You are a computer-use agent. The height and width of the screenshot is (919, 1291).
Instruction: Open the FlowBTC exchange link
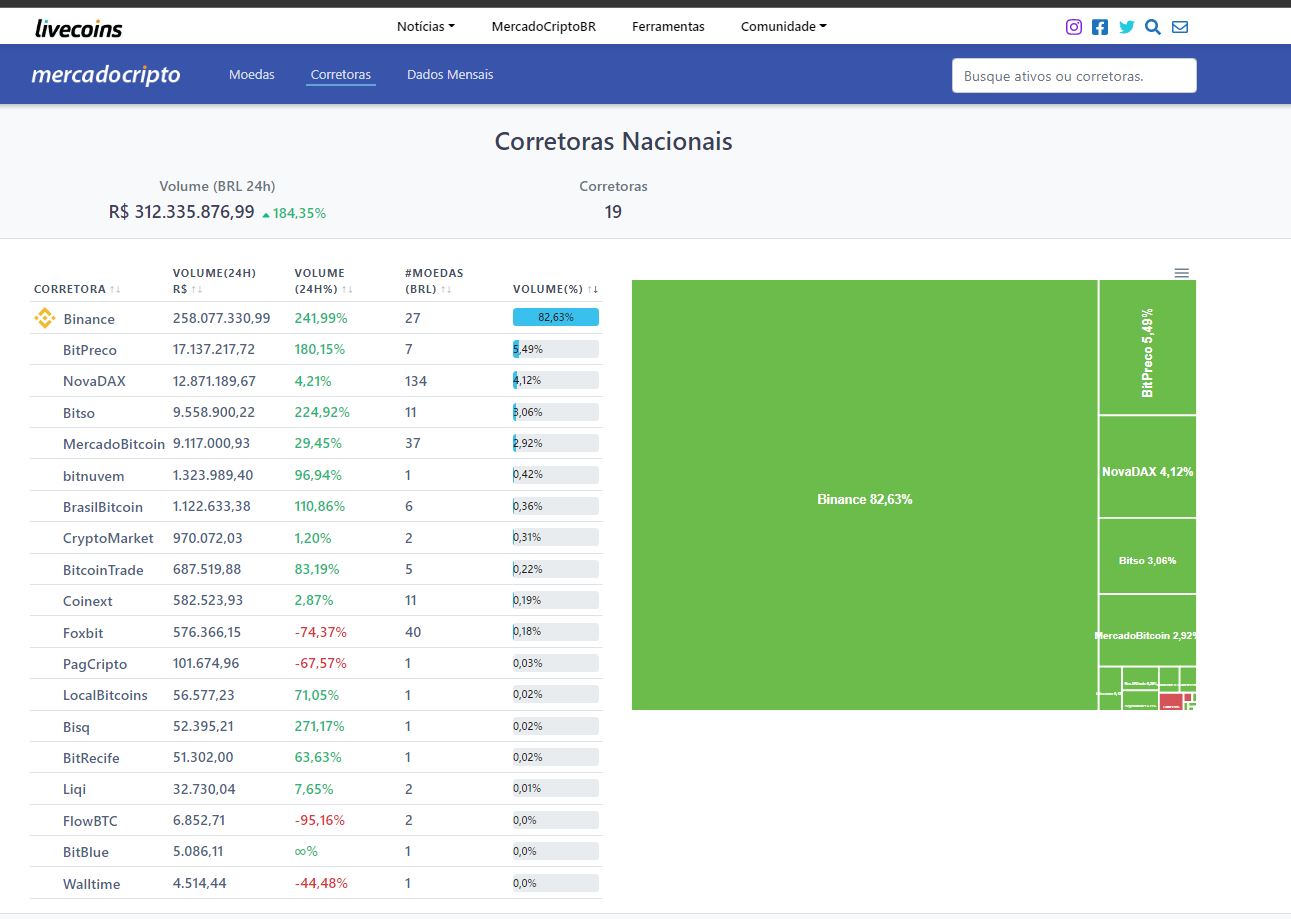[90, 821]
